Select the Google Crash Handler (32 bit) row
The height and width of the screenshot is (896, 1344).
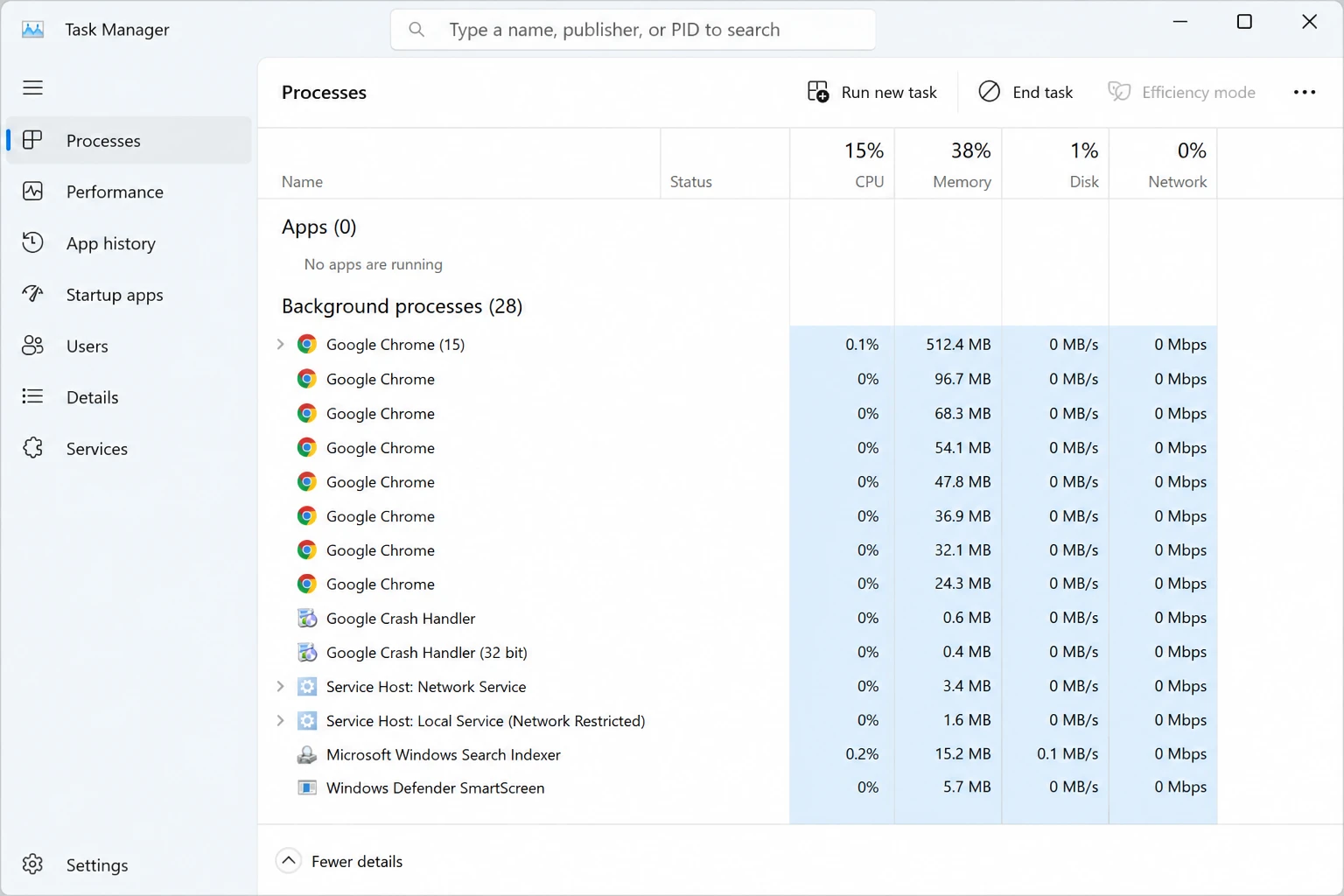pyautogui.click(x=738, y=652)
